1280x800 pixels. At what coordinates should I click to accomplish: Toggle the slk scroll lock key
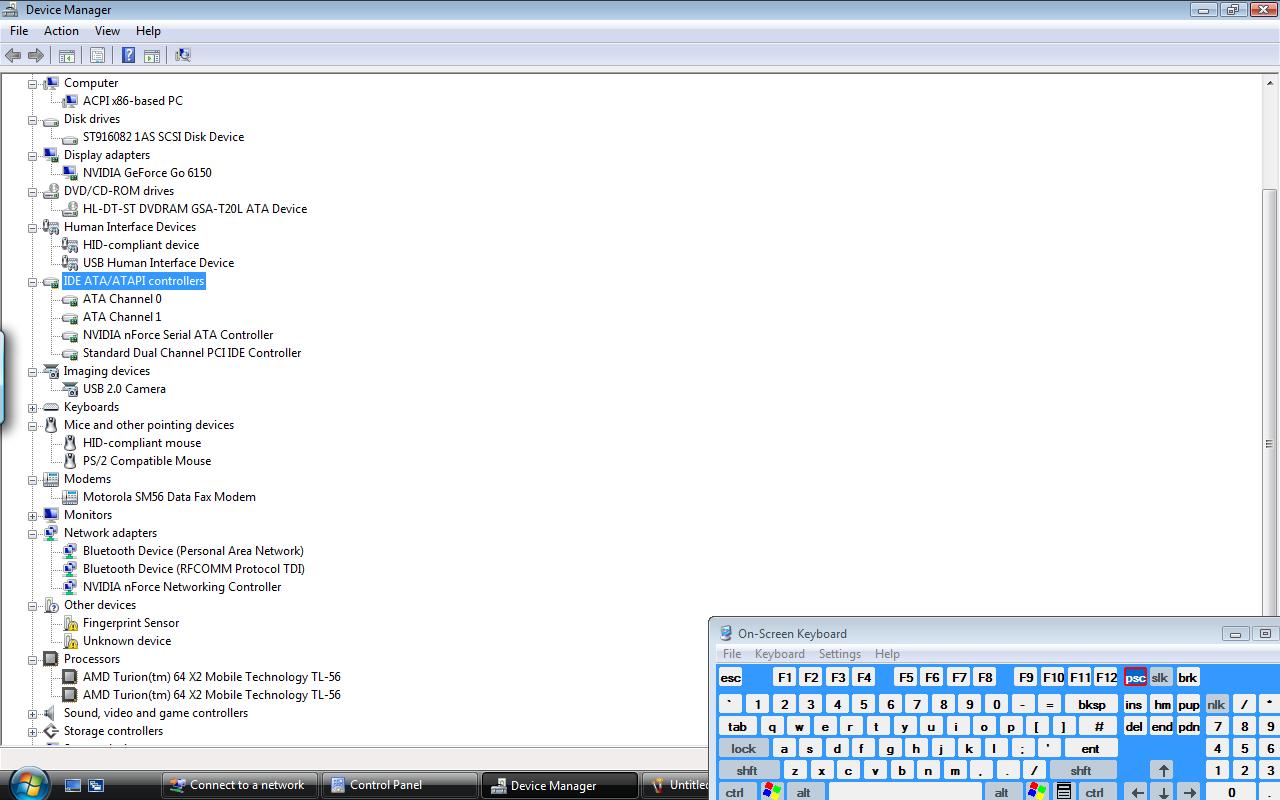click(1160, 677)
